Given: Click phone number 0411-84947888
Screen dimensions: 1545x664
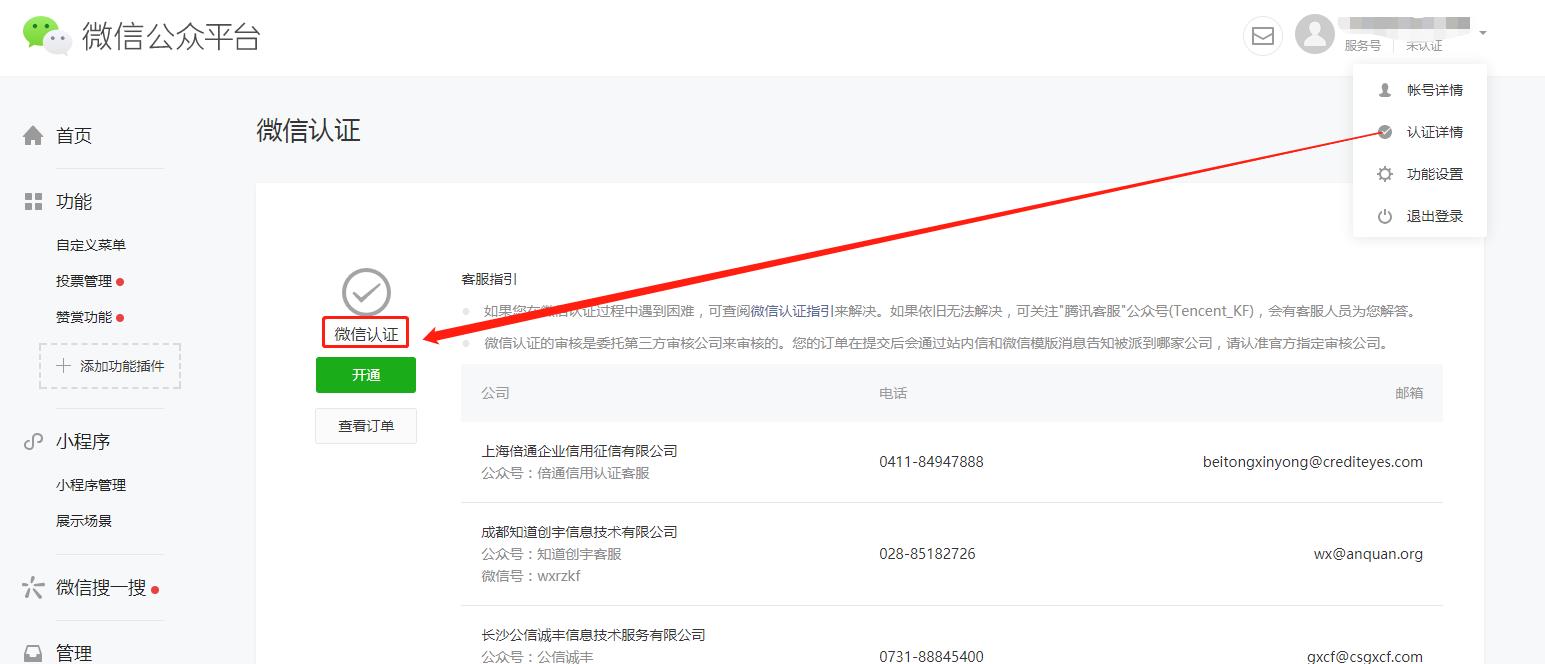Looking at the screenshot, I should pos(931,462).
